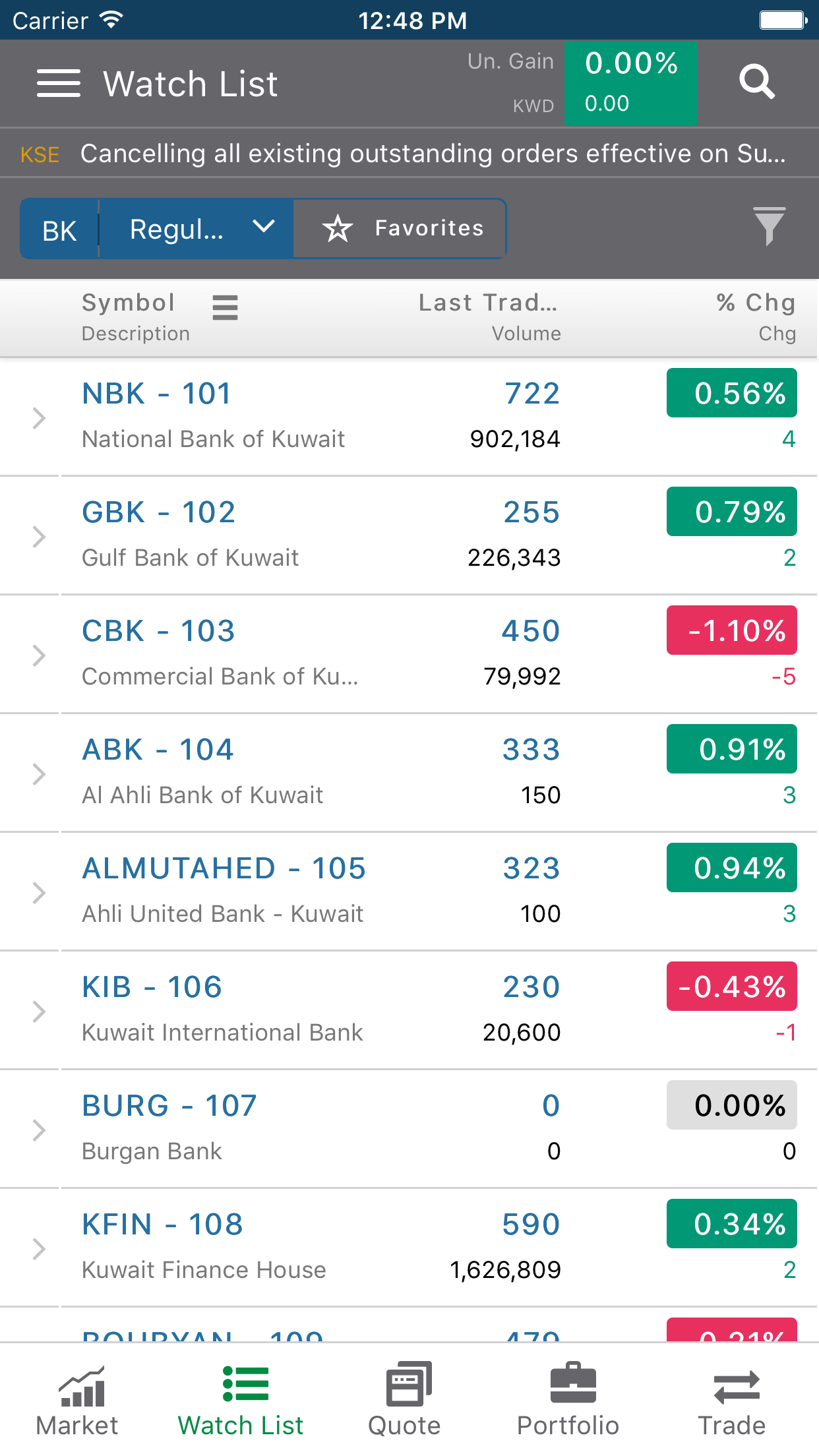
Task: Expand the CBK - 103 row chevron
Action: coord(39,655)
